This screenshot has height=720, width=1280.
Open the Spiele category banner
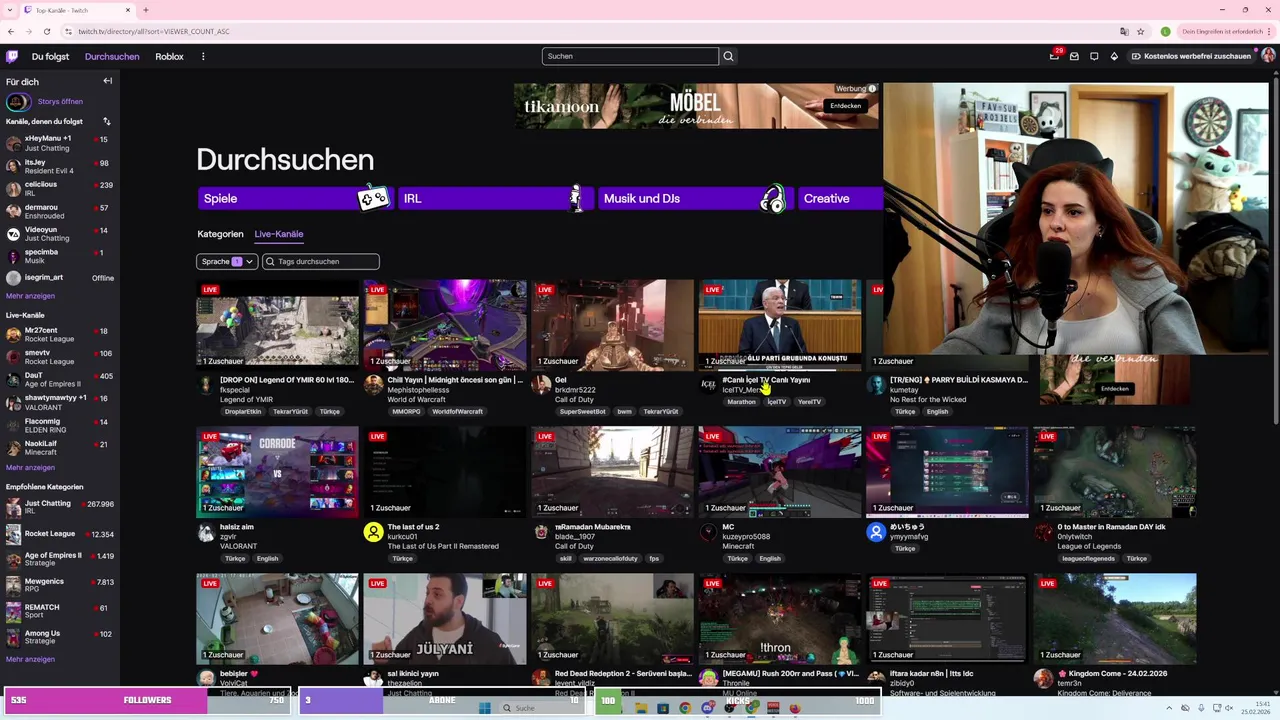point(294,198)
